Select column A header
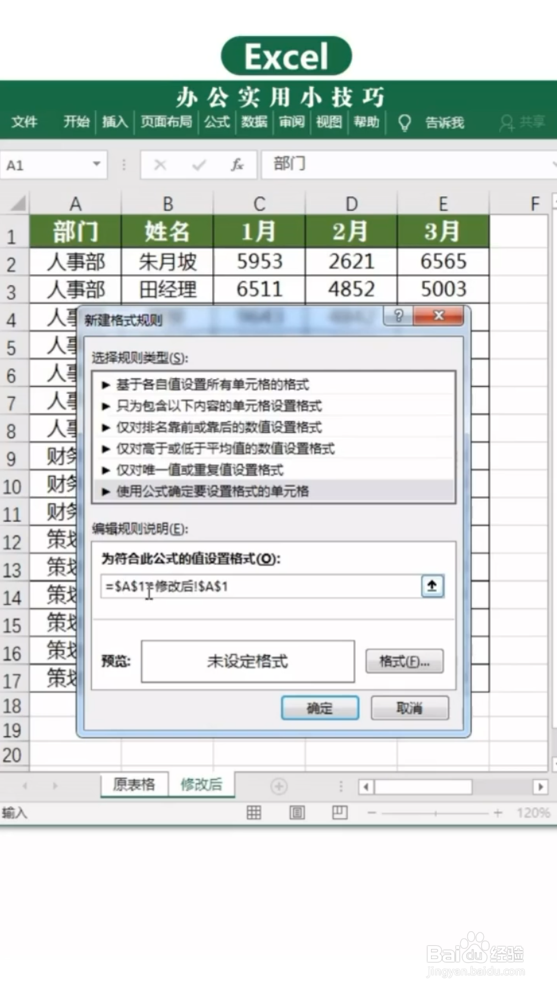The image size is (557, 991). point(75,204)
